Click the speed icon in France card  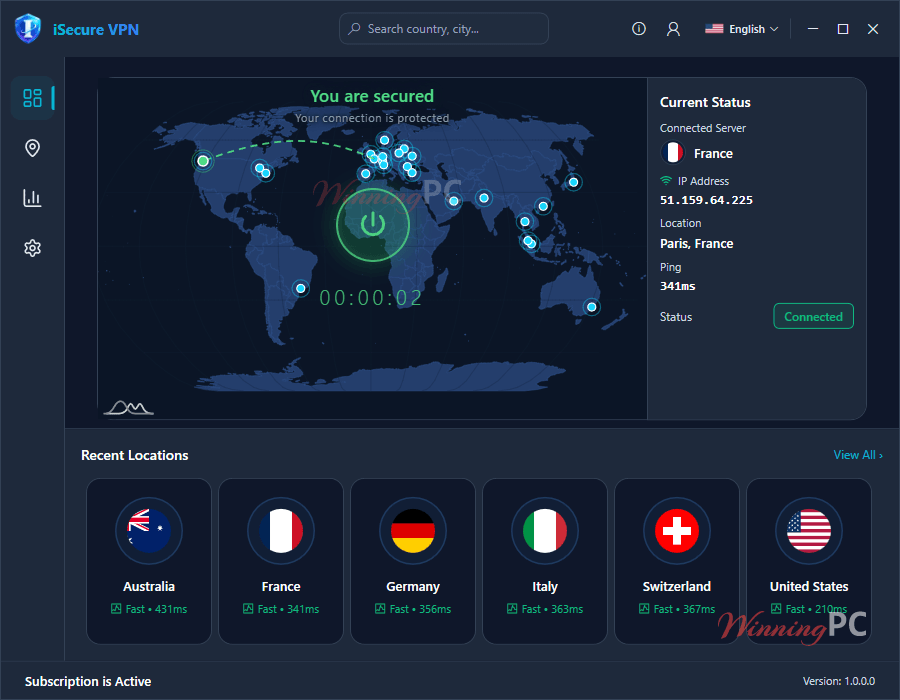tap(248, 609)
